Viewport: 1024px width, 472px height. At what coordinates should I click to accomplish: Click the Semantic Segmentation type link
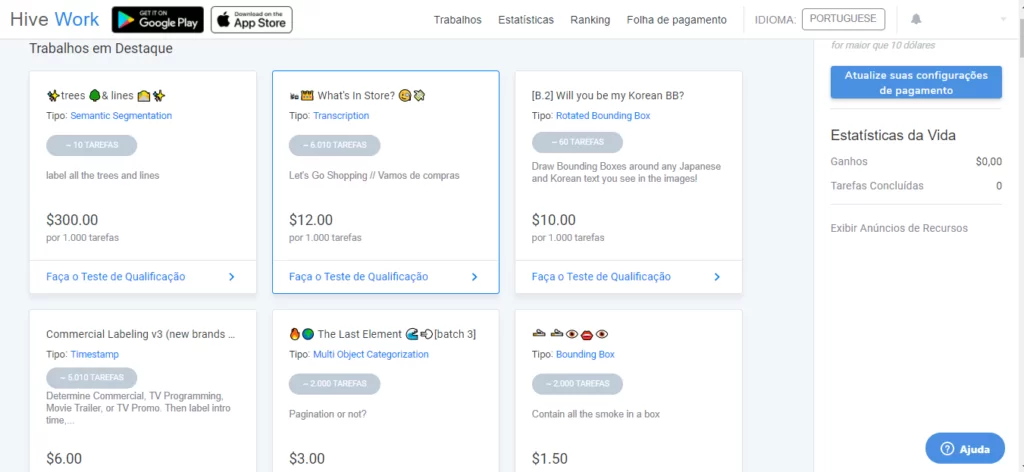[124, 116]
